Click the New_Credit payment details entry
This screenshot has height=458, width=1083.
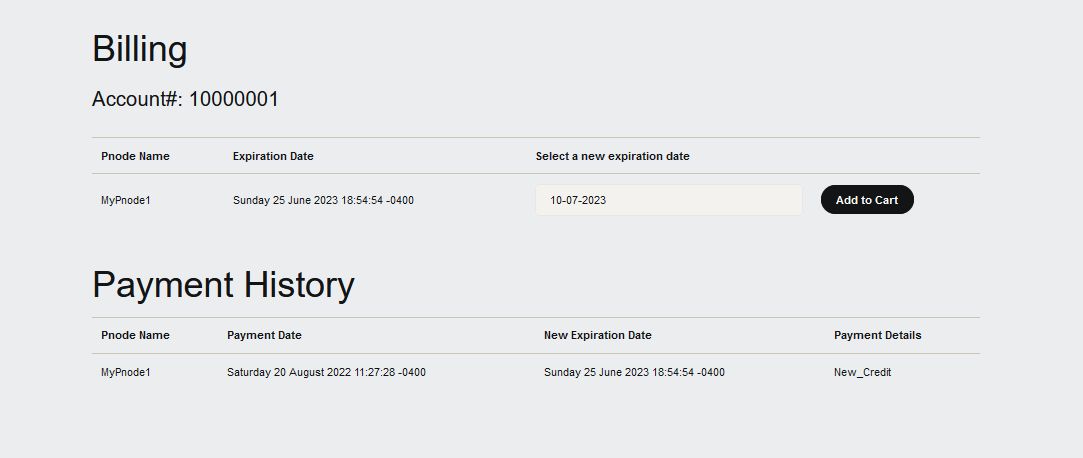pos(862,372)
